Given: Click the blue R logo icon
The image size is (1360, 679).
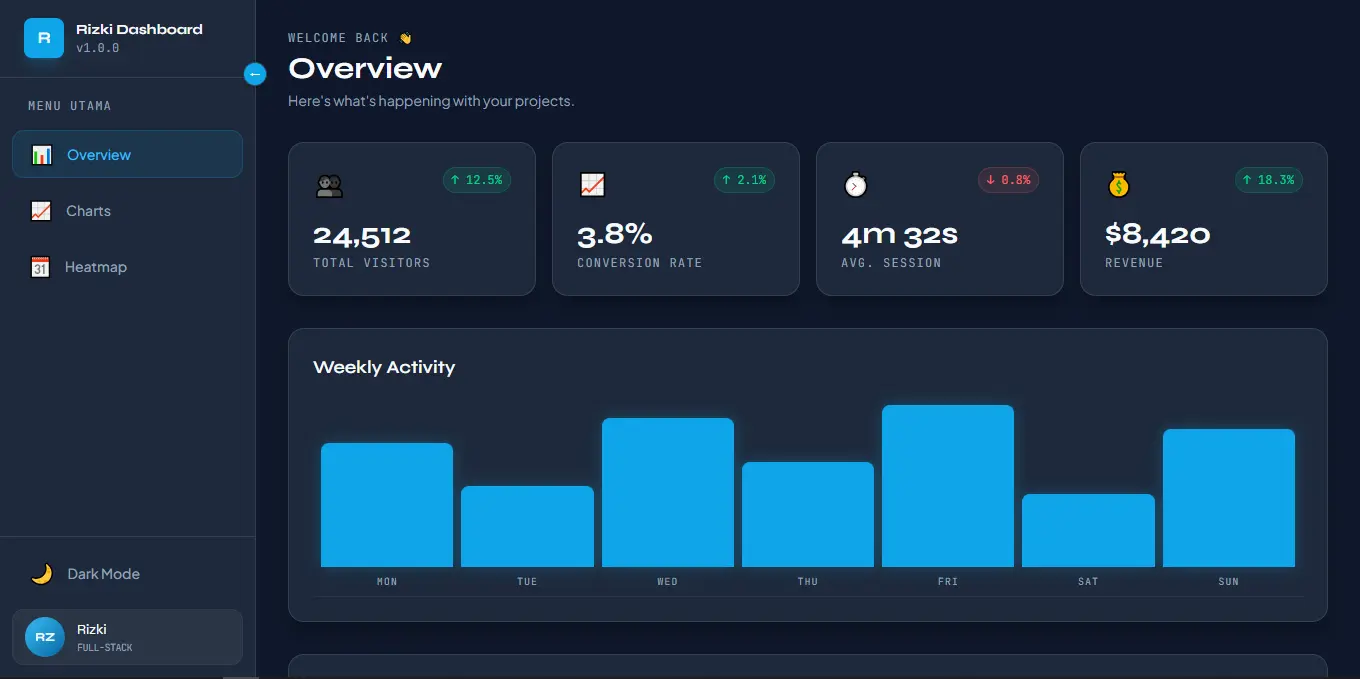Looking at the screenshot, I should click(x=44, y=38).
